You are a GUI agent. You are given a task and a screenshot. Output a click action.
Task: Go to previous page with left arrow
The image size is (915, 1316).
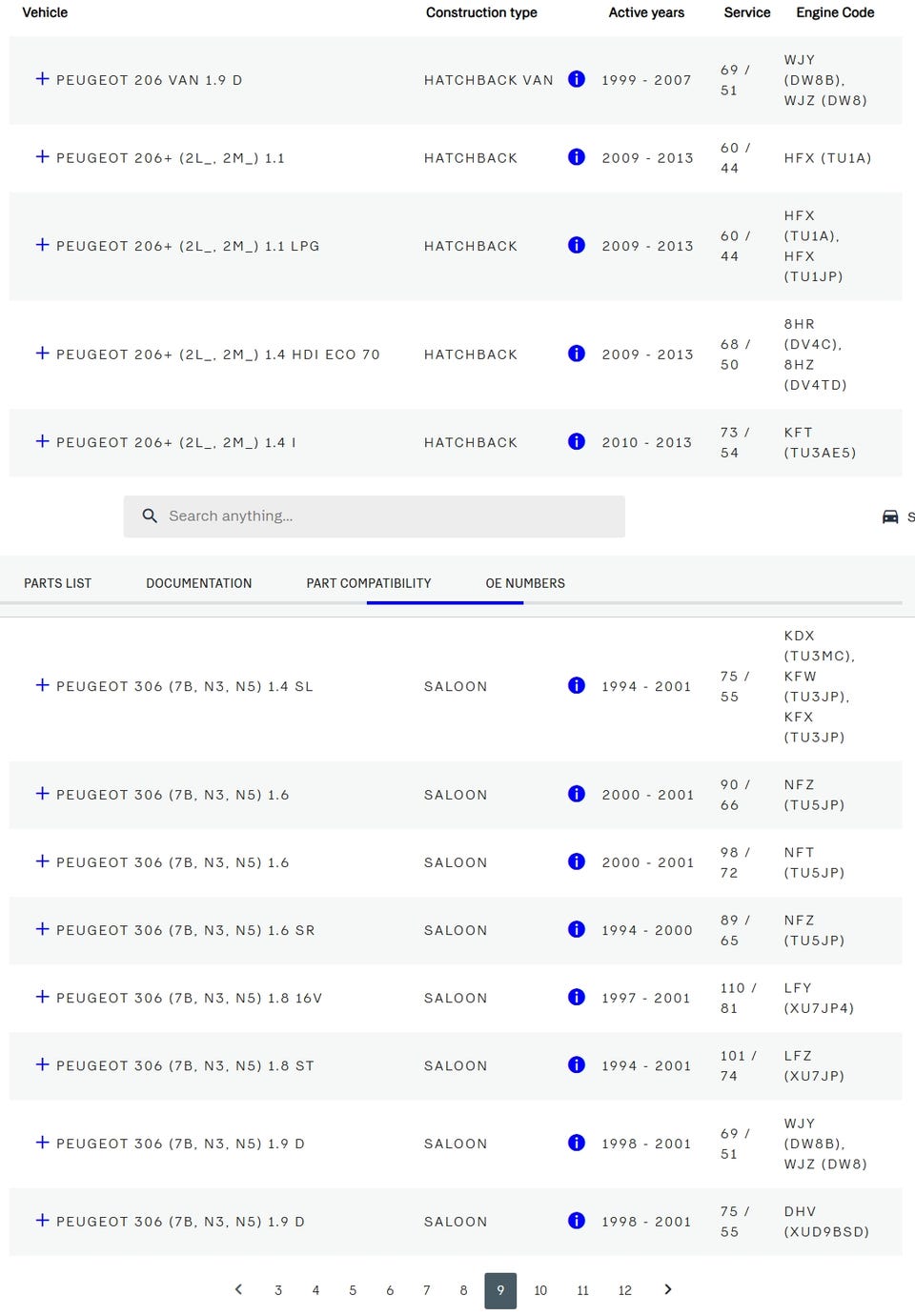pos(238,1289)
